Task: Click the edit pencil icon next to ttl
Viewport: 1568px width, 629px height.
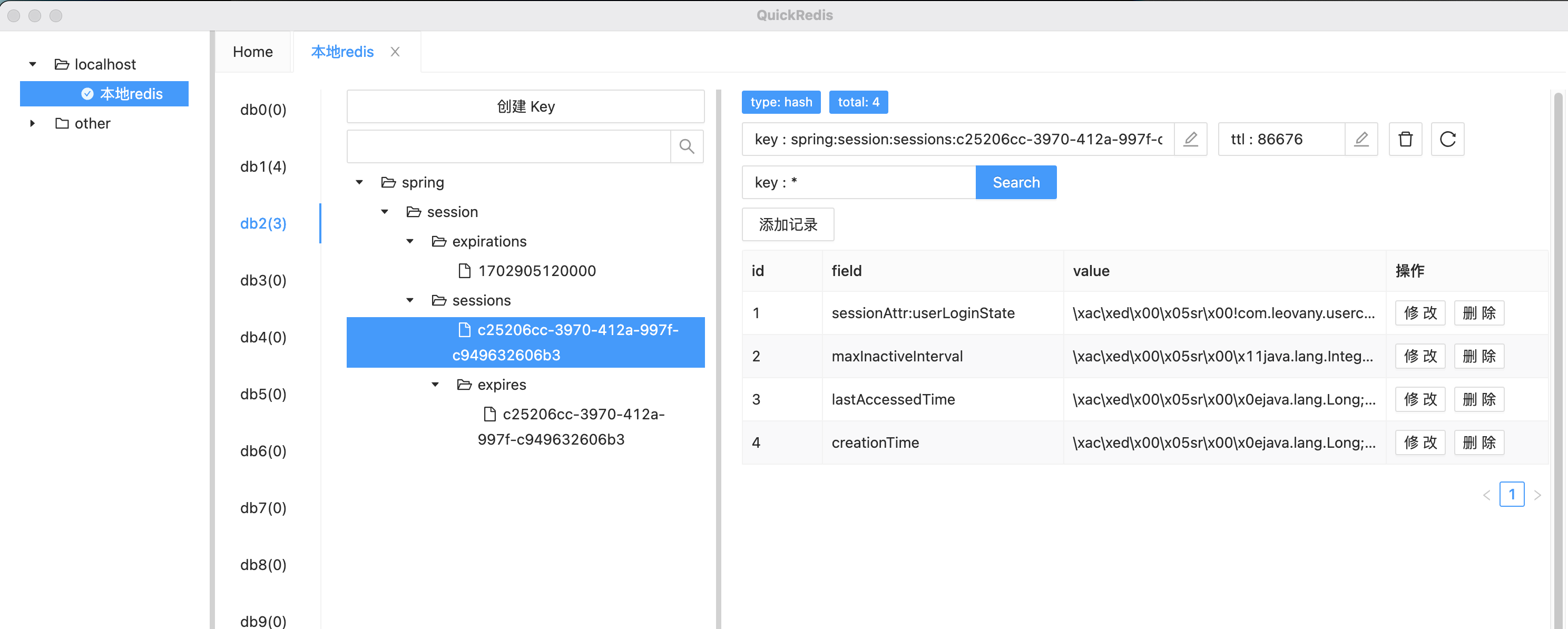Action: point(1361,139)
